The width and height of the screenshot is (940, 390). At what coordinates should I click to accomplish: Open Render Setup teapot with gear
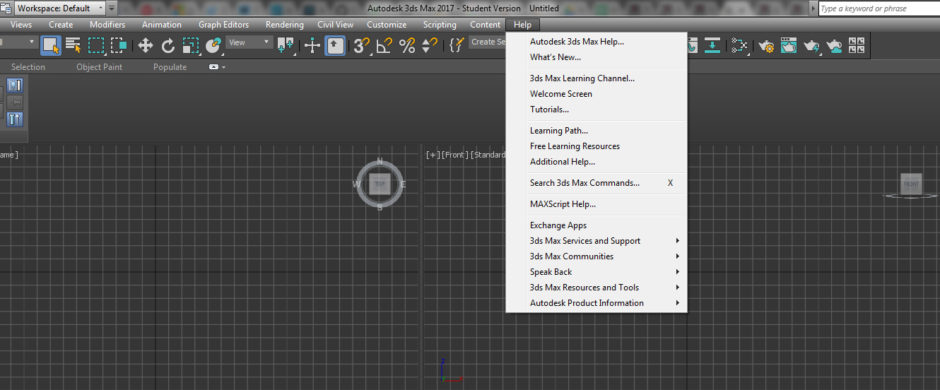(766, 46)
